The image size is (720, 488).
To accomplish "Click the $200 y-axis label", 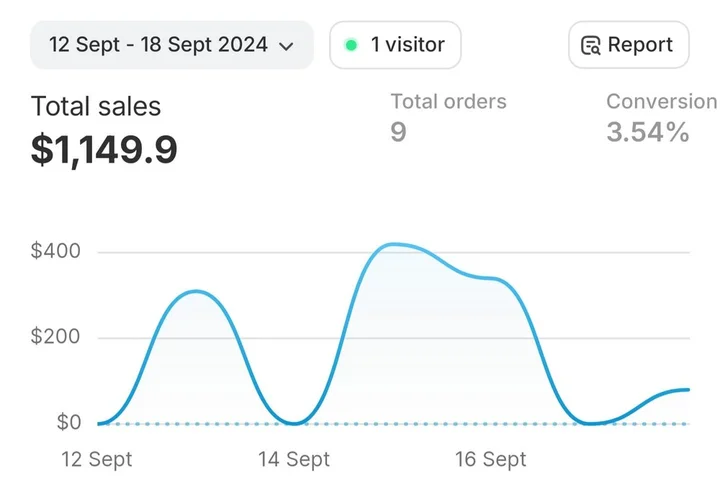I will 56,337.
